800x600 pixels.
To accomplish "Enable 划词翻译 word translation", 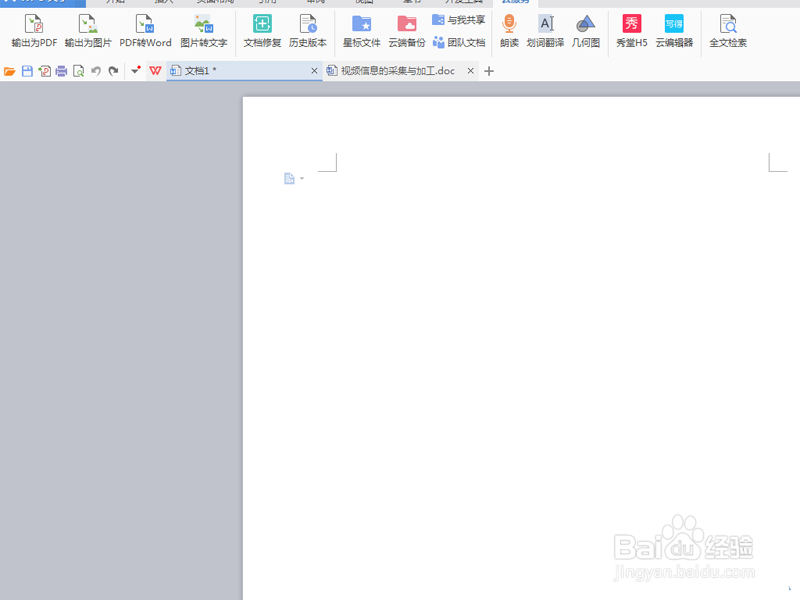I will (545, 31).
